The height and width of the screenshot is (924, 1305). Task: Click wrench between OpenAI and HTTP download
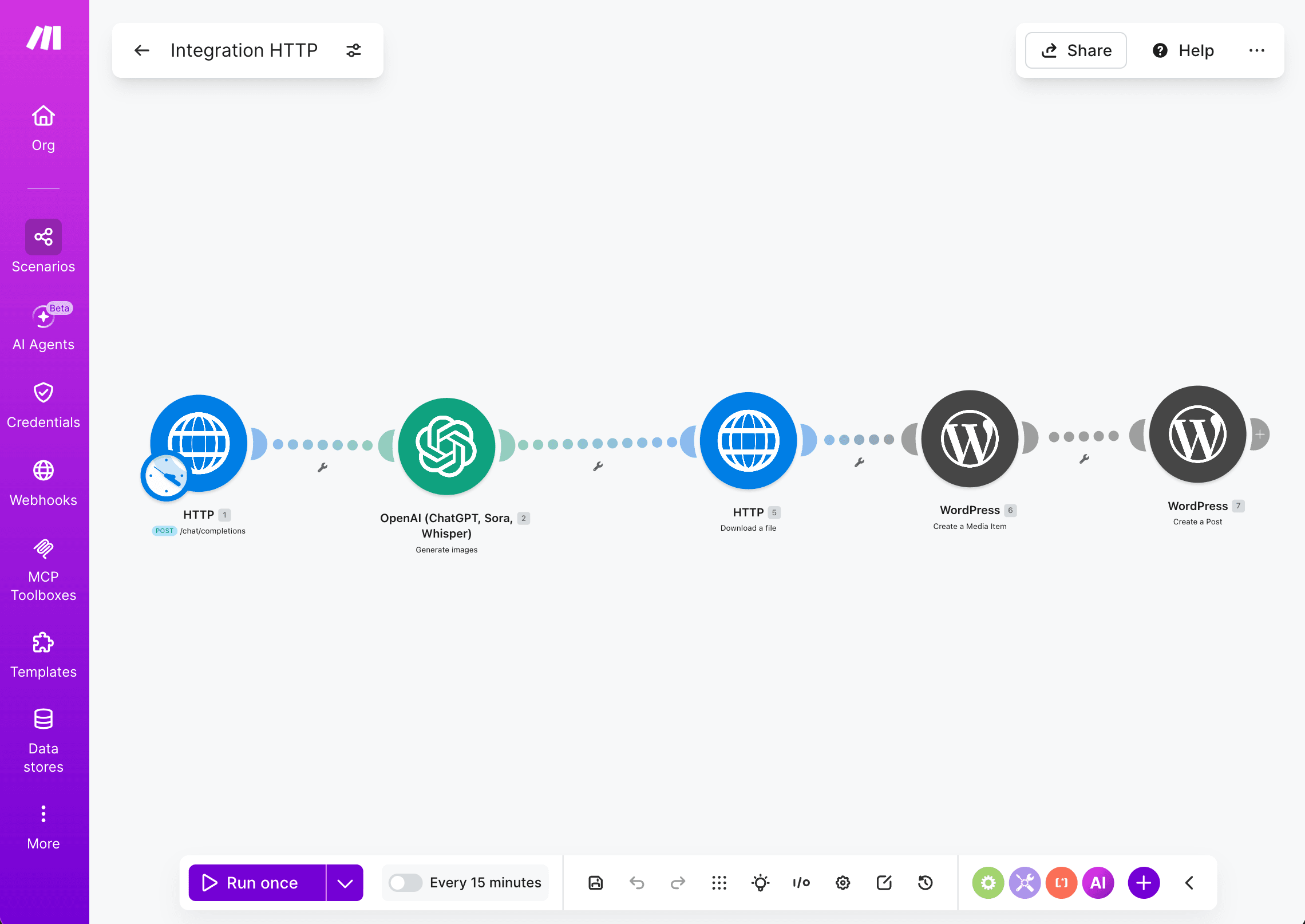[x=598, y=467]
